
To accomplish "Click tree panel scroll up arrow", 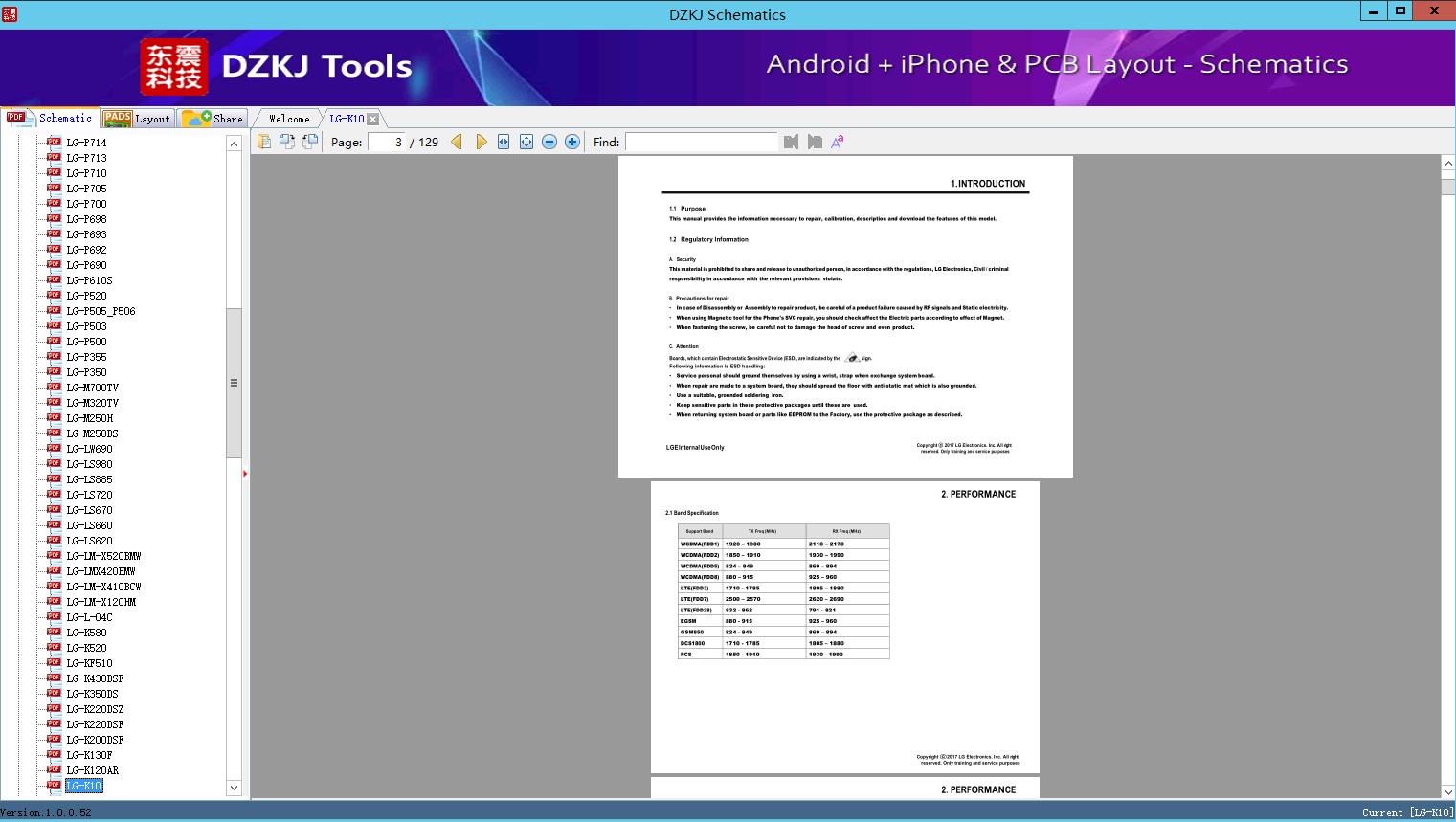I will tap(234, 144).
